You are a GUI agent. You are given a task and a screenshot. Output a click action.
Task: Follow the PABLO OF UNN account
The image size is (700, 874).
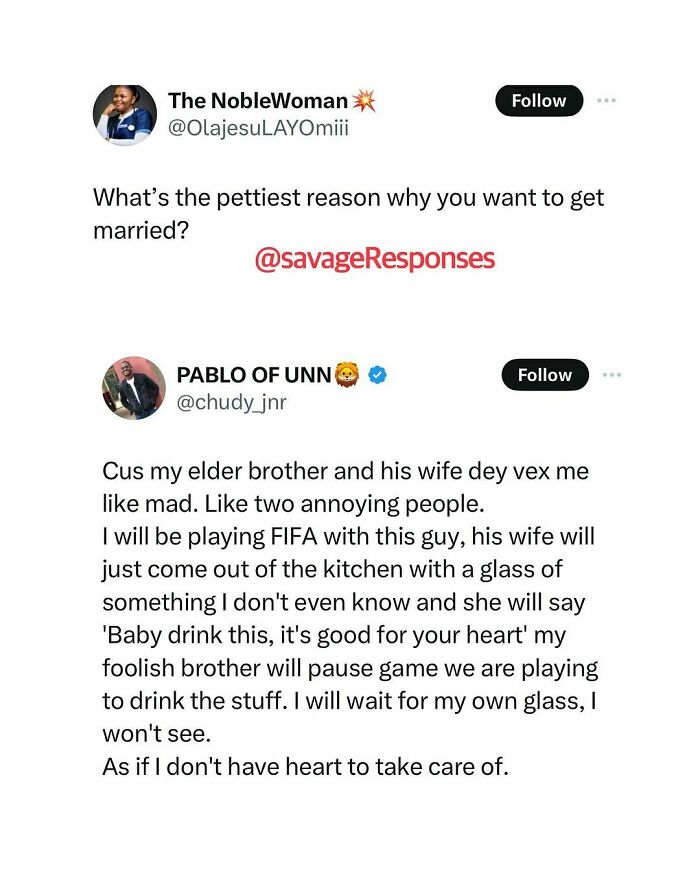coord(544,375)
